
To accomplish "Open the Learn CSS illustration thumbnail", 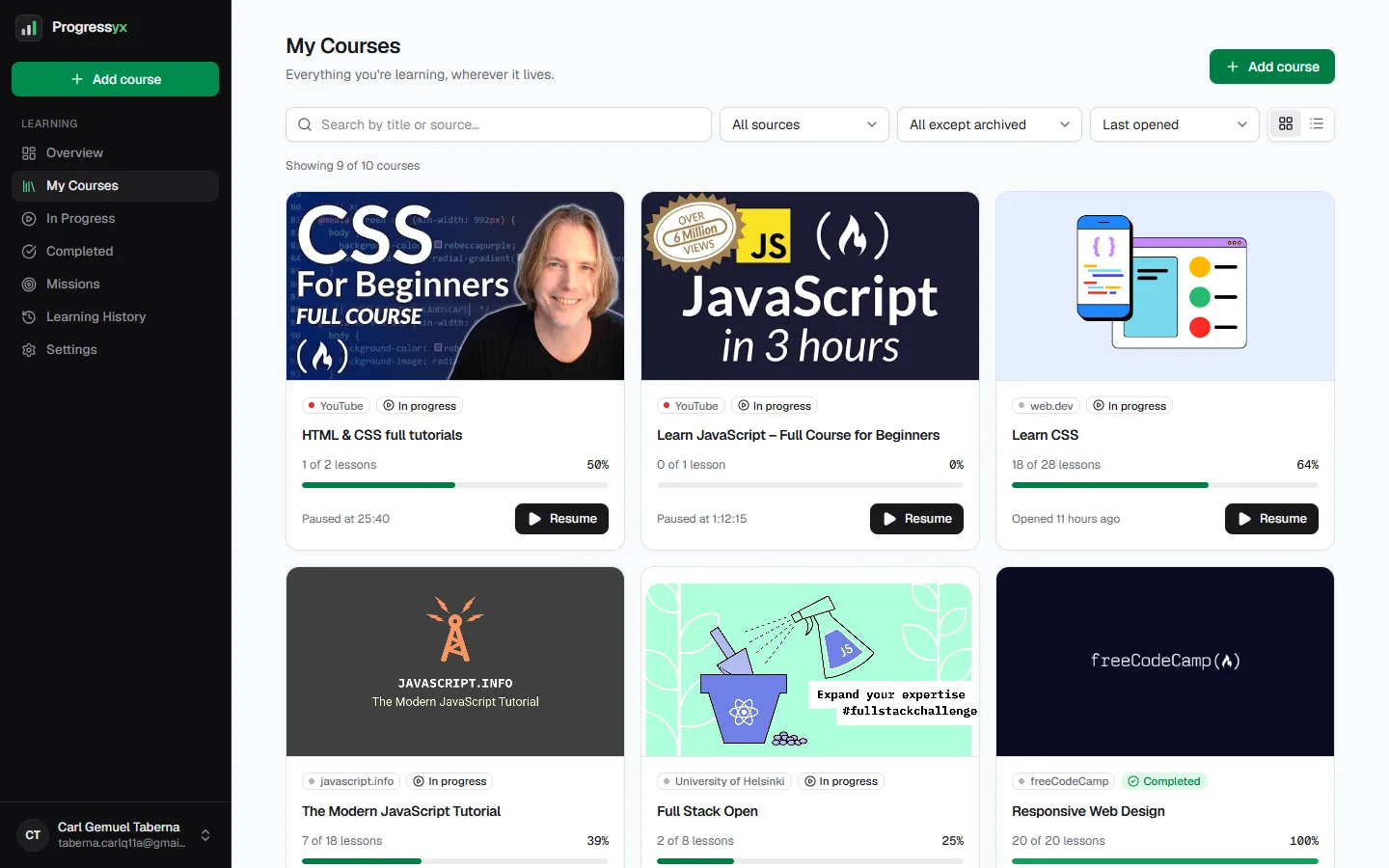I will click(1165, 286).
